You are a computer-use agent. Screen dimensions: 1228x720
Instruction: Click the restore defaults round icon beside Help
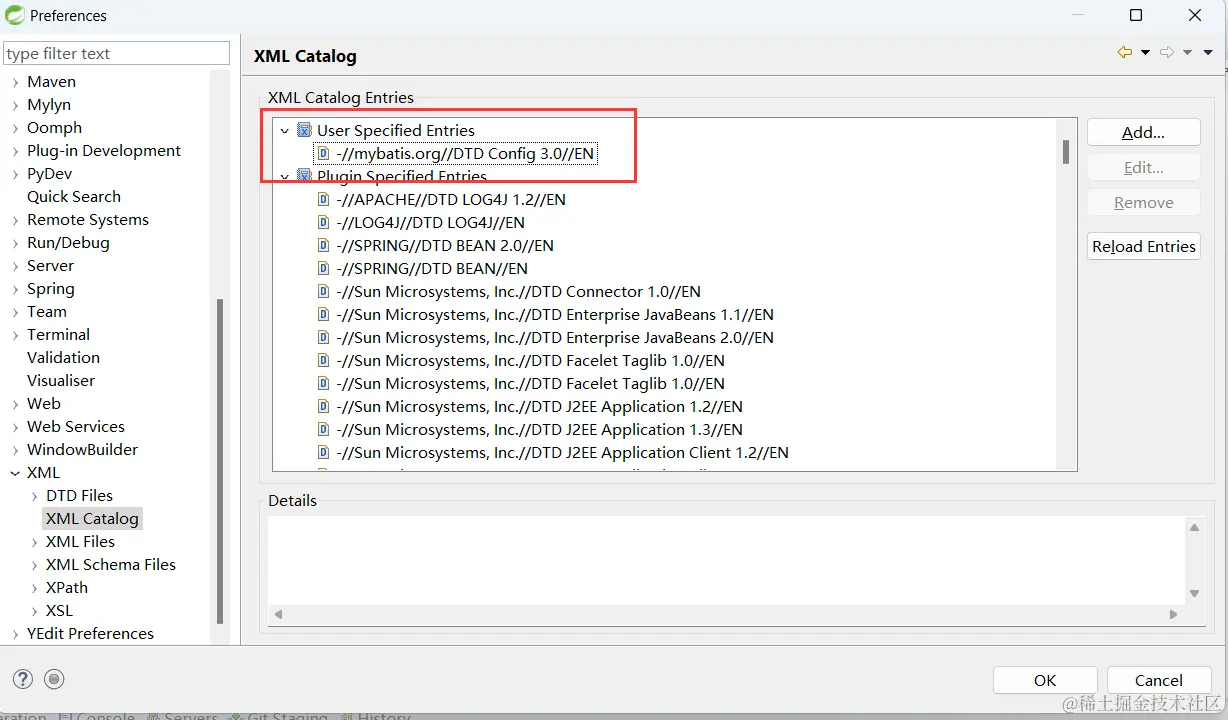[x=55, y=679]
